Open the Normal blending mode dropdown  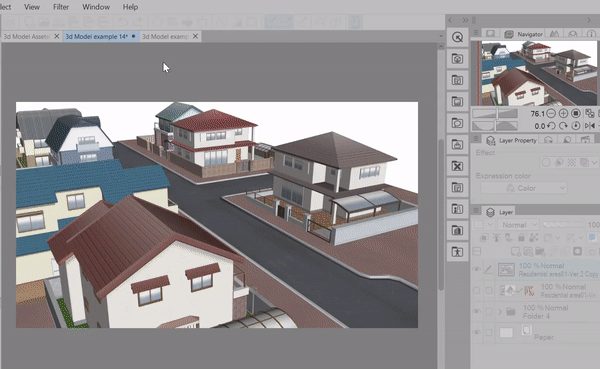coord(518,225)
